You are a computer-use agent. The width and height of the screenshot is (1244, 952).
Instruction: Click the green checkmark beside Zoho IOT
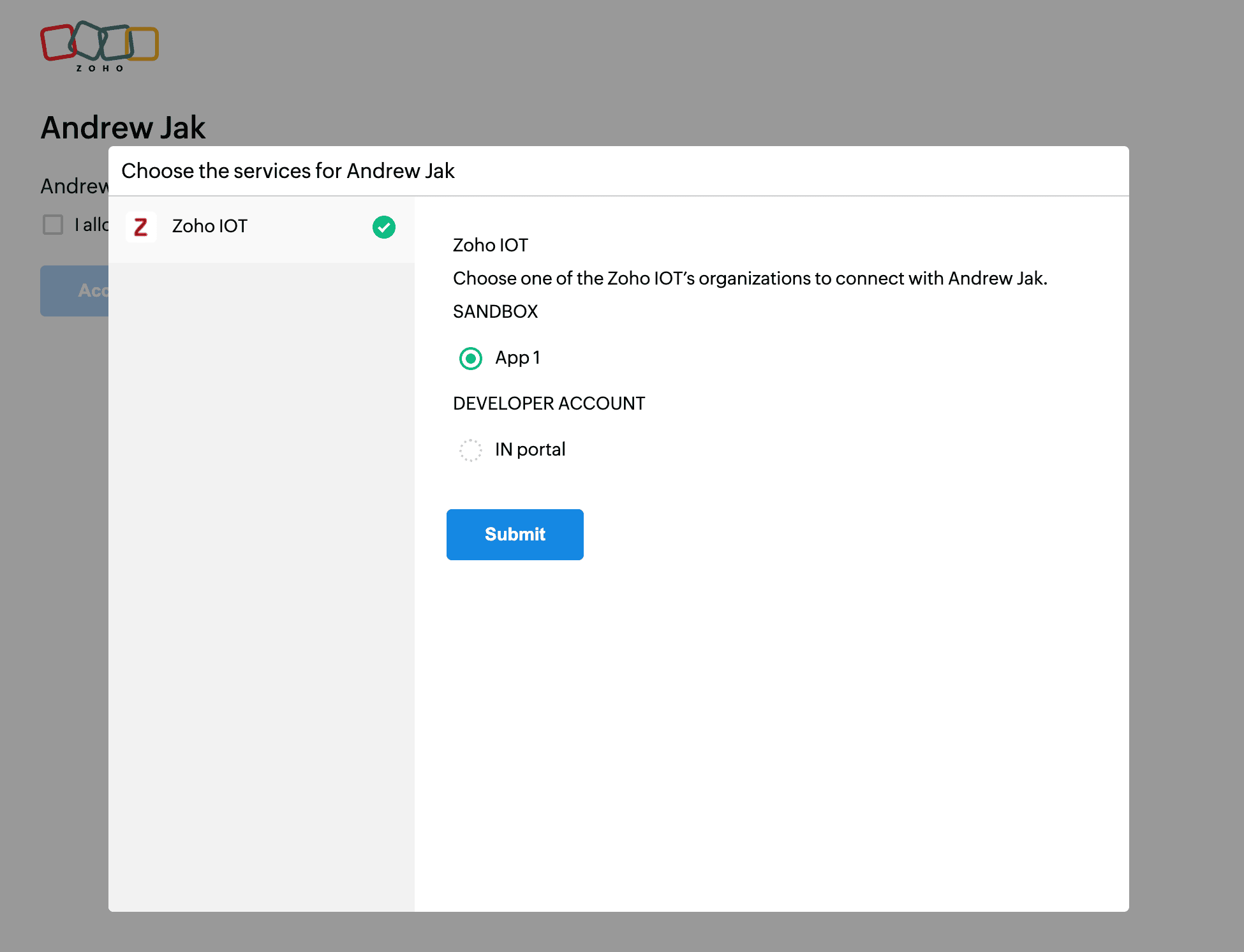(x=384, y=227)
